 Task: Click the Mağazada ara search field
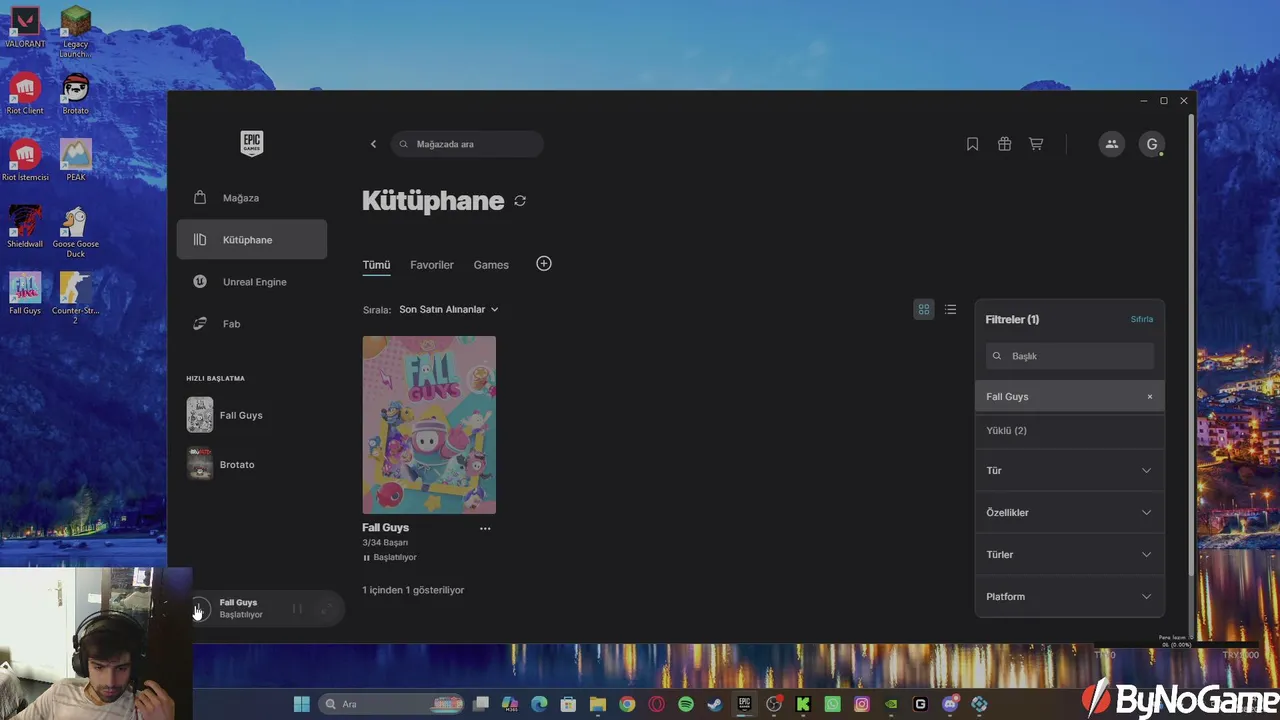coord(467,144)
